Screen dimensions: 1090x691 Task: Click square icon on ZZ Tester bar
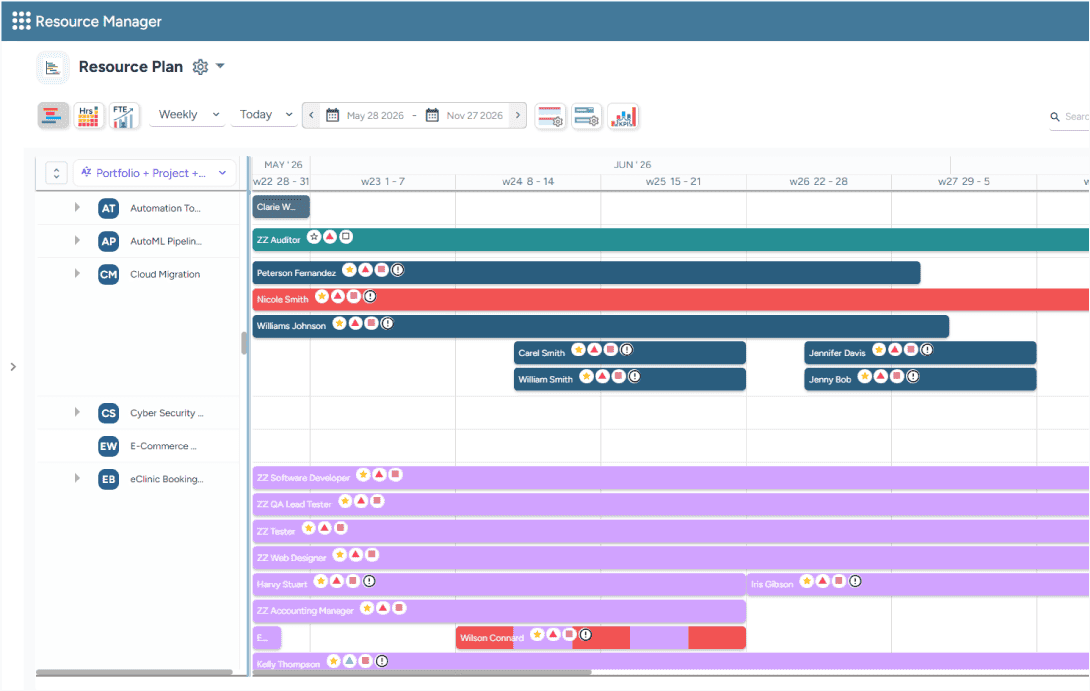click(341, 528)
